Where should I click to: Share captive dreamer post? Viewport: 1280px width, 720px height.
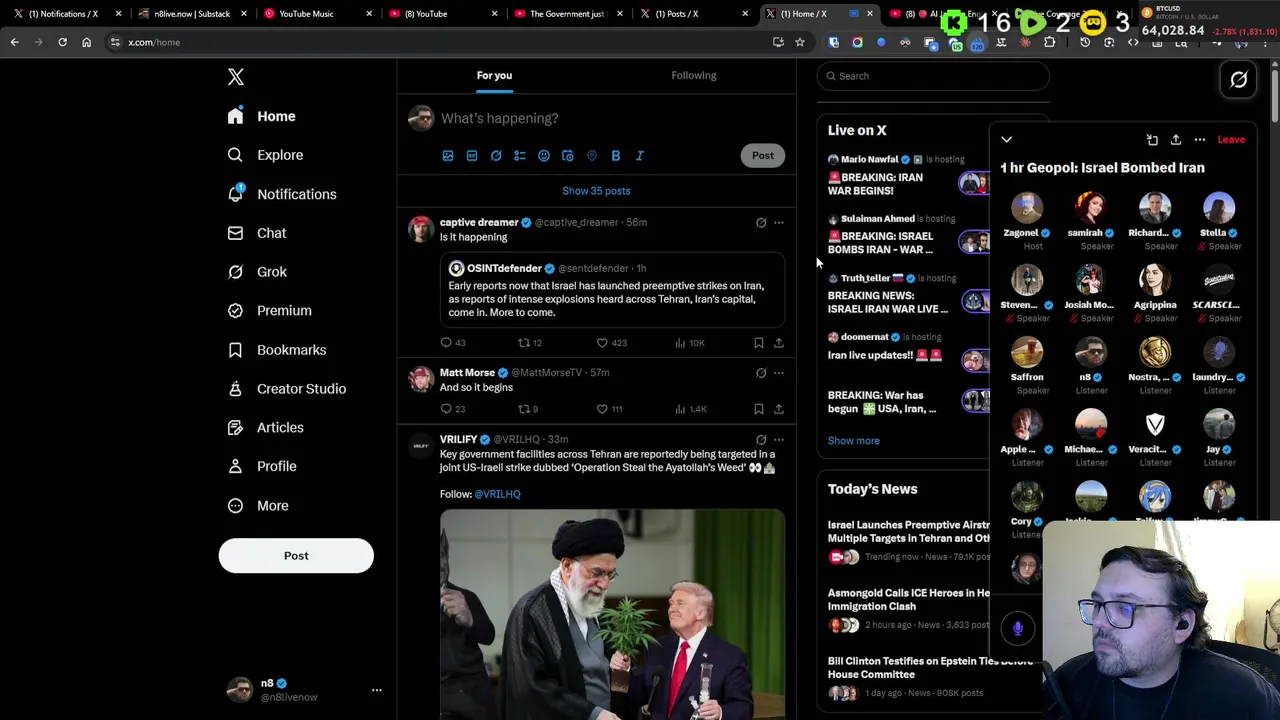[779, 343]
